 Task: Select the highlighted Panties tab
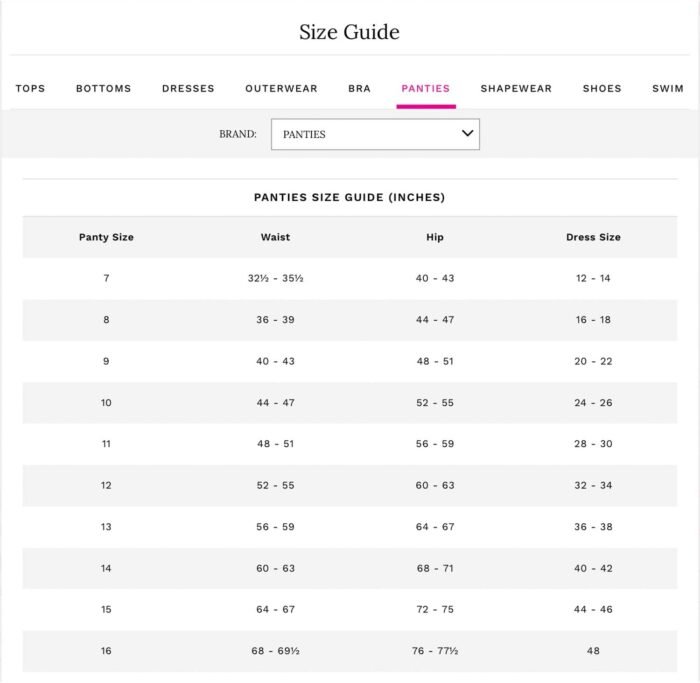[425, 88]
